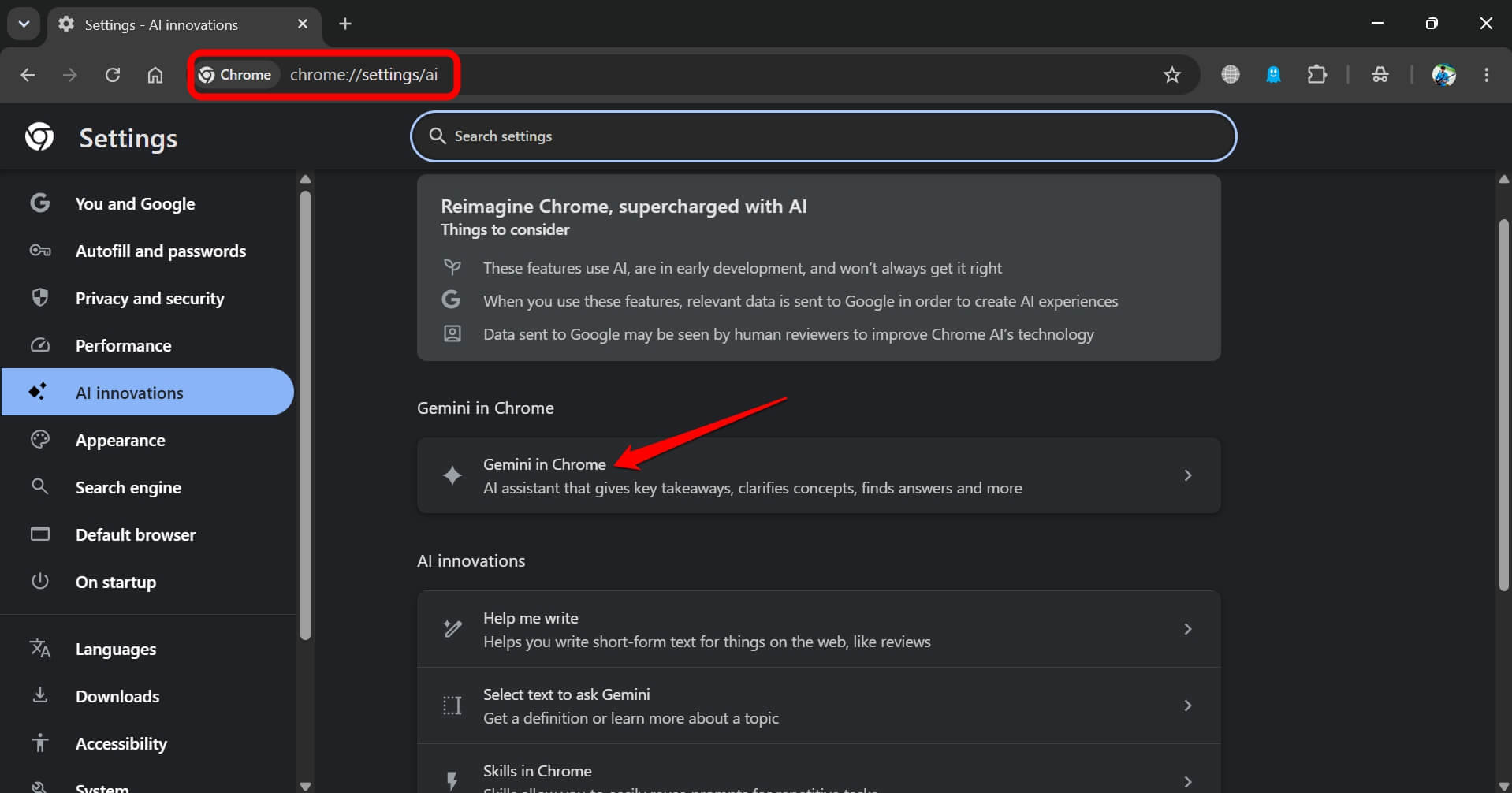
Task: Open Autofill and passwords settings
Action: tap(147, 251)
